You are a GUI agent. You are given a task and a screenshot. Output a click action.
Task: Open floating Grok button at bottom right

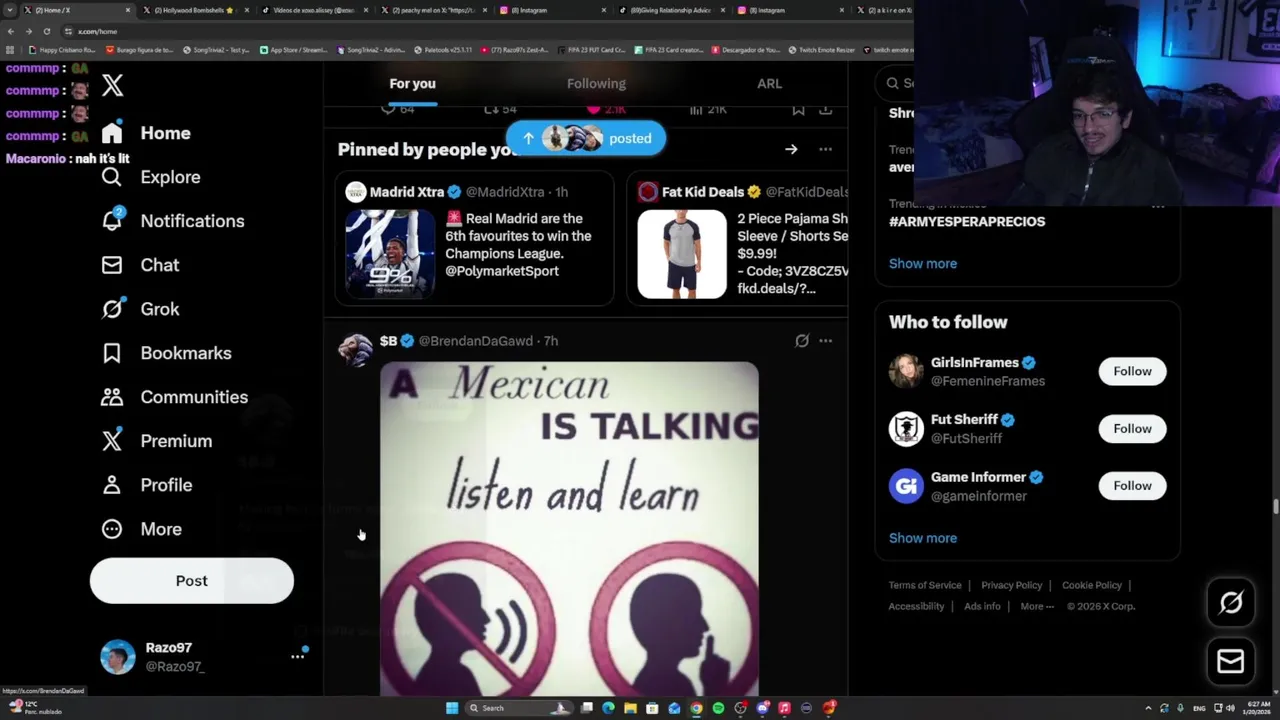pos(1231,602)
